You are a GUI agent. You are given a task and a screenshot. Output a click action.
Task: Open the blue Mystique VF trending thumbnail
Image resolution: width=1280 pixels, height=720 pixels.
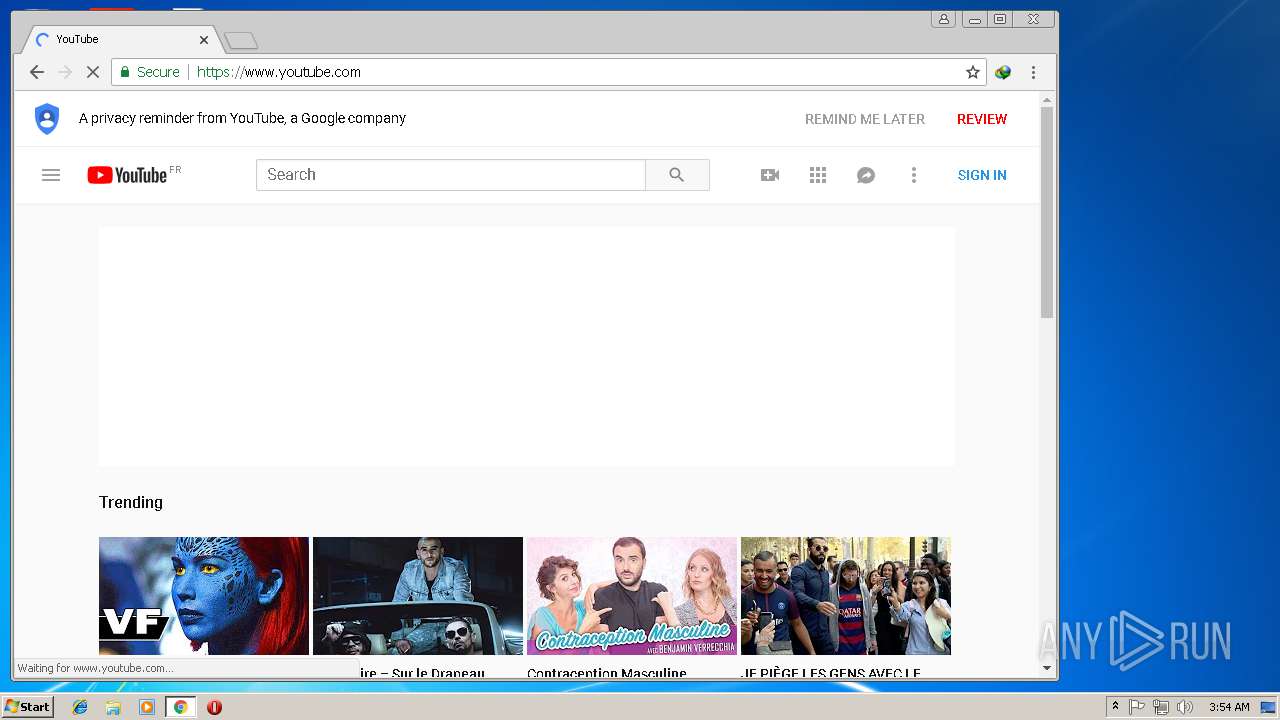pos(204,596)
